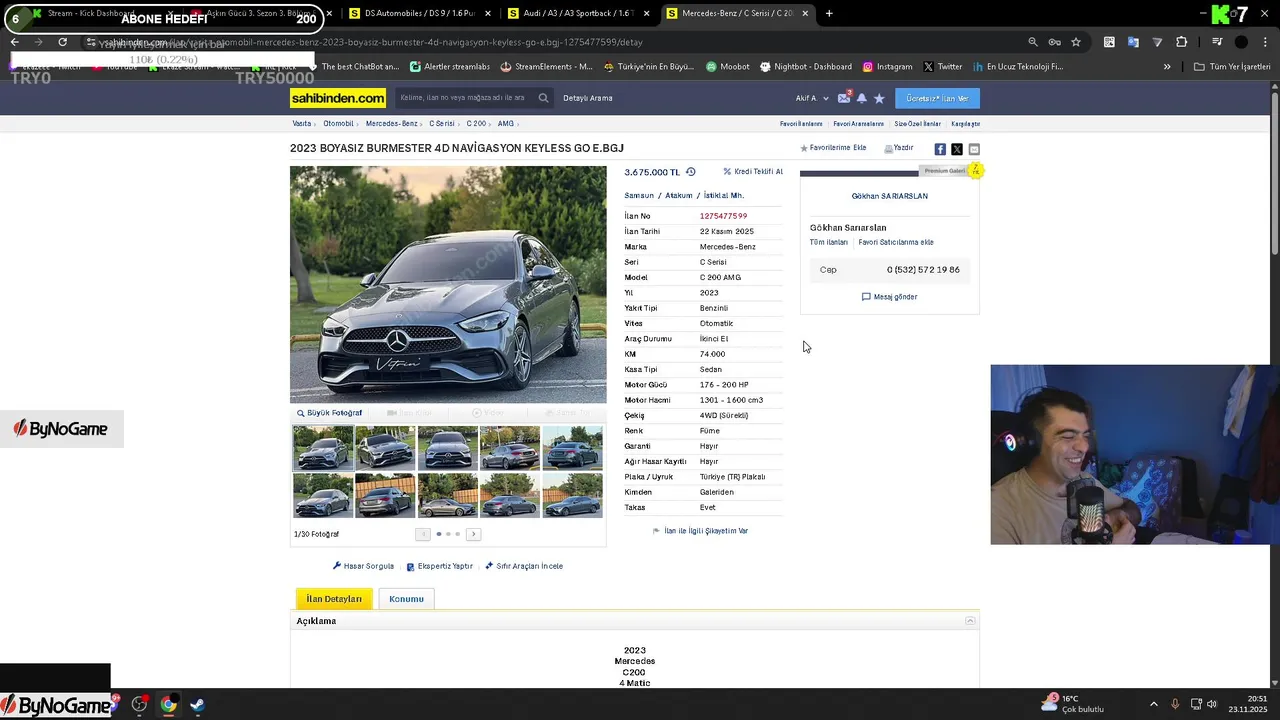1280x720 pixels.
Task: Open the browser zoom magnifier icon in address bar
Action: tap(1033, 42)
